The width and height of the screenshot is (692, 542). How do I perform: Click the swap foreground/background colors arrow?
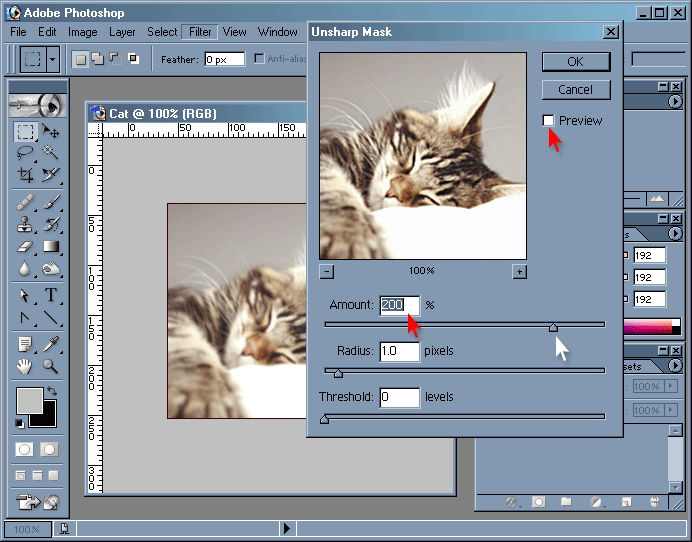tap(52, 391)
